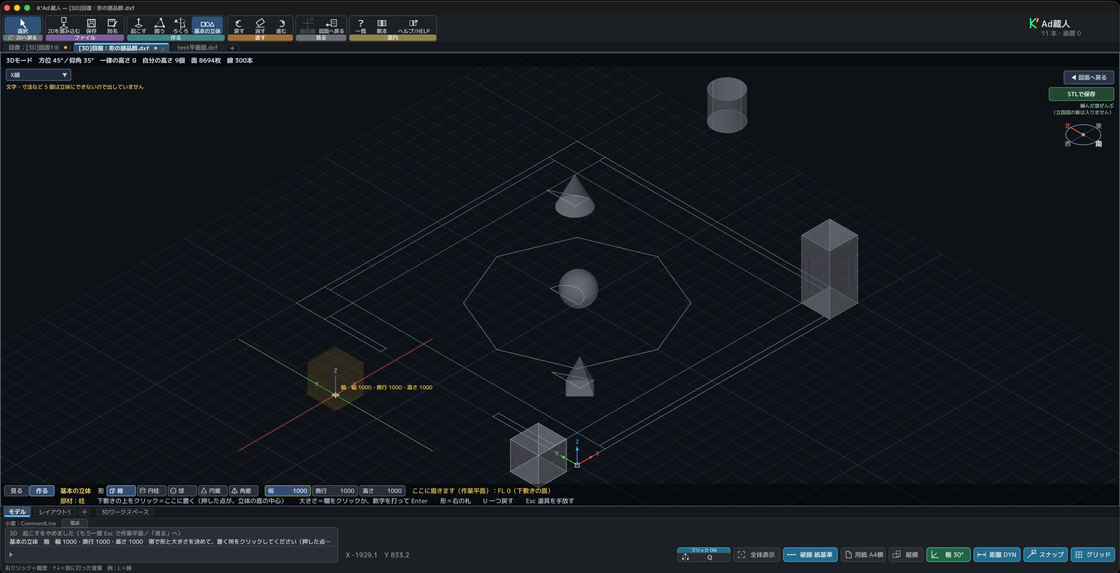The image size is (1120, 573).
Task: Click the compass view gizmo
Action: coord(1084,134)
